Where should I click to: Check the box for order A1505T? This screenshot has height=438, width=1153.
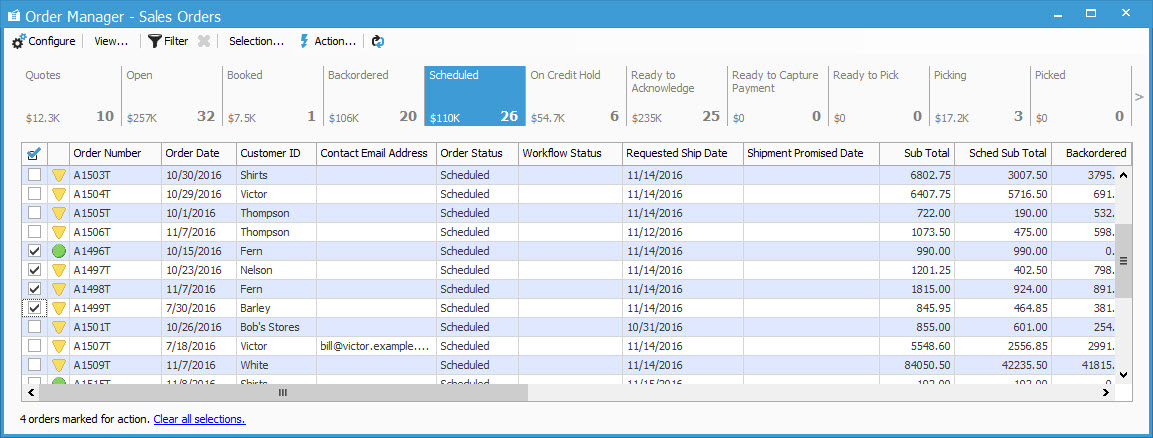[x=34, y=213]
